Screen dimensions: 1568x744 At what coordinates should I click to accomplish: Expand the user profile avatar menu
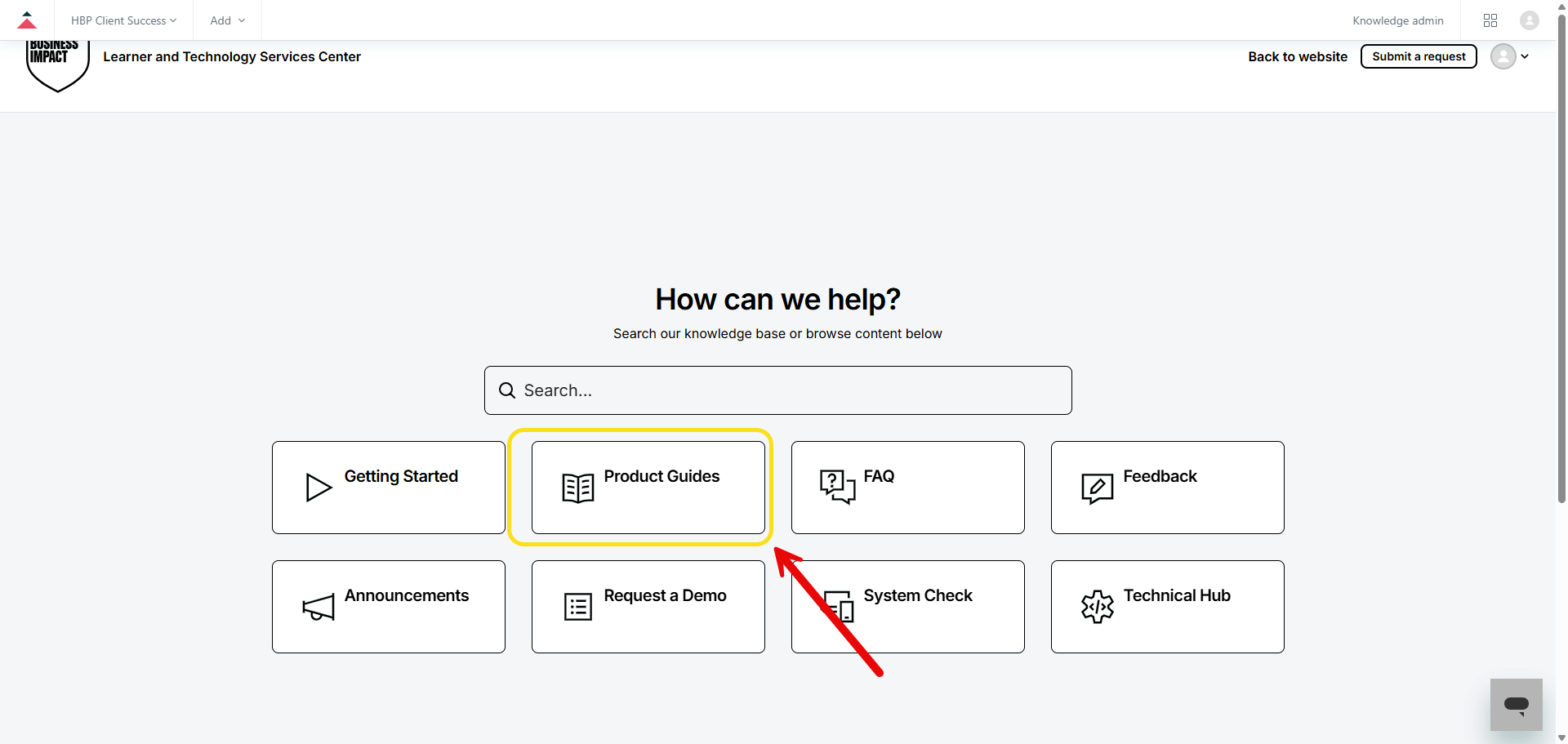[1509, 56]
